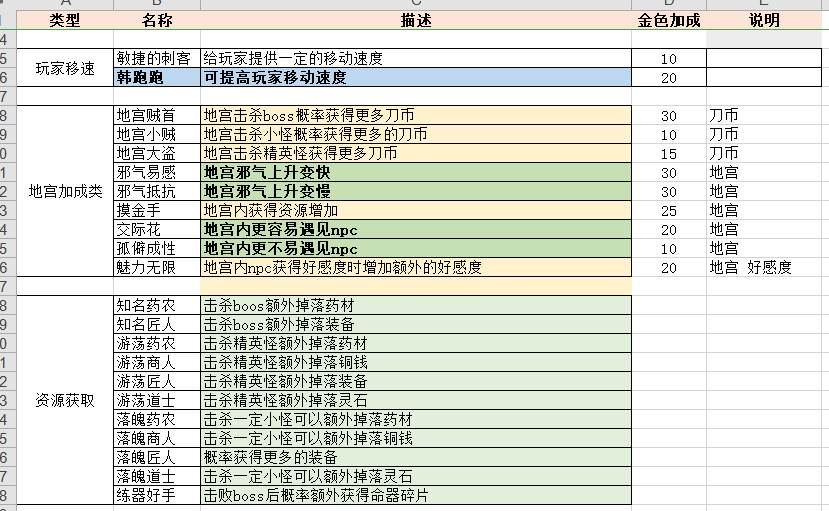Viewport: 829px width, 511px height.
Task: Select the merged "玩家移速" category cell
Action: [x=65, y=68]
